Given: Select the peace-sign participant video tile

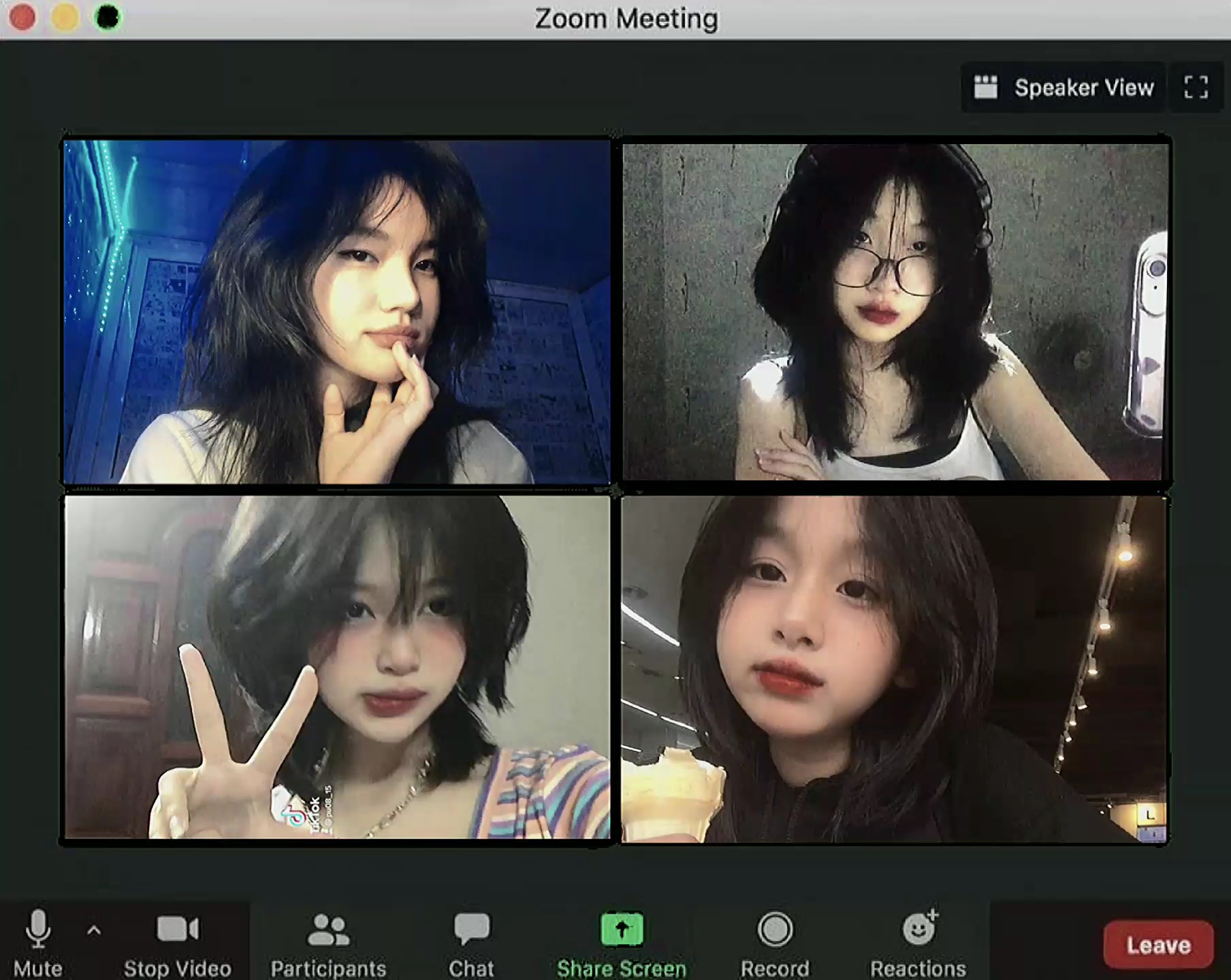Looking at the screenshot, I should [x=337, y=668].
